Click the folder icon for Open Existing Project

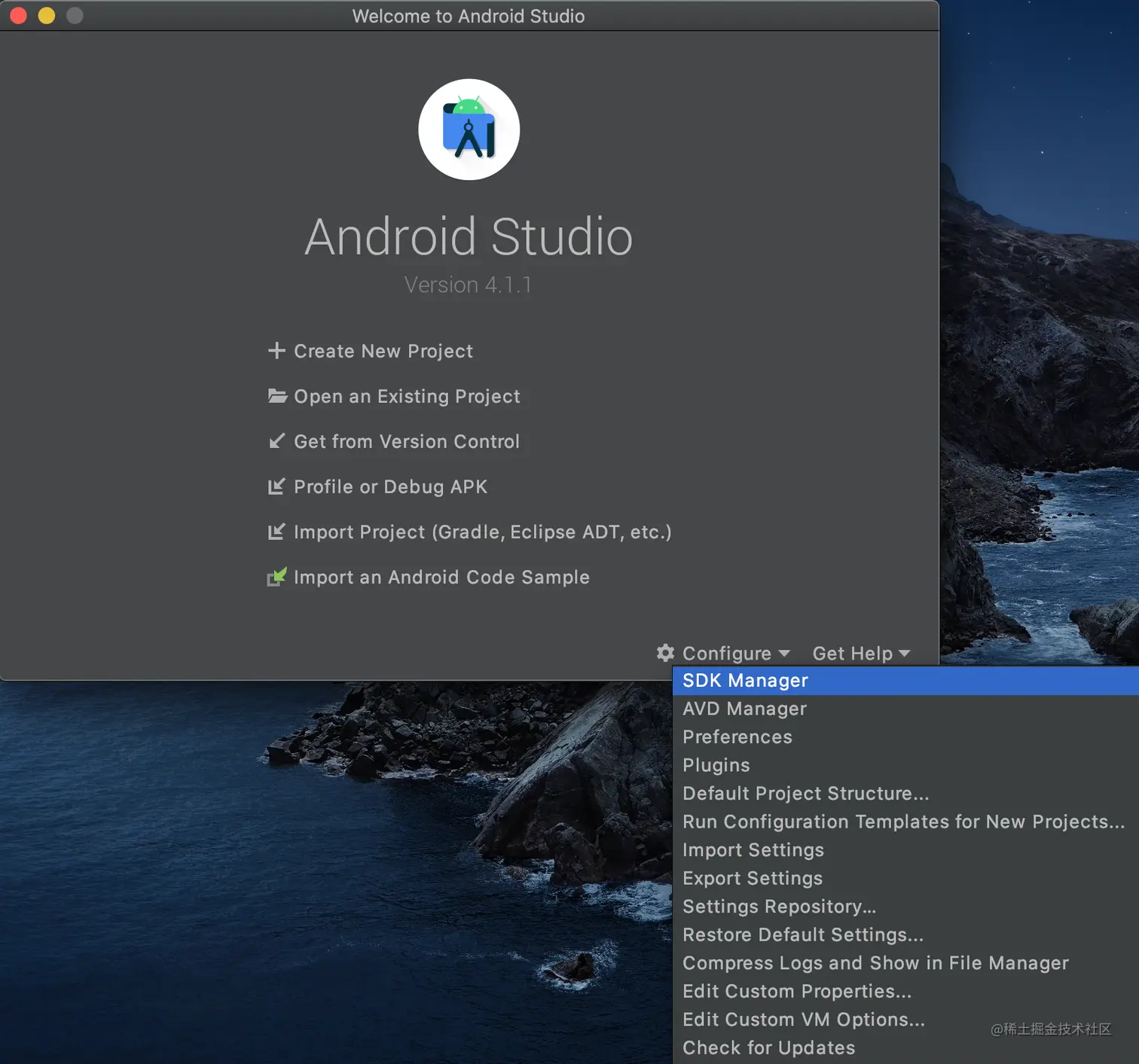click(277, 396)
